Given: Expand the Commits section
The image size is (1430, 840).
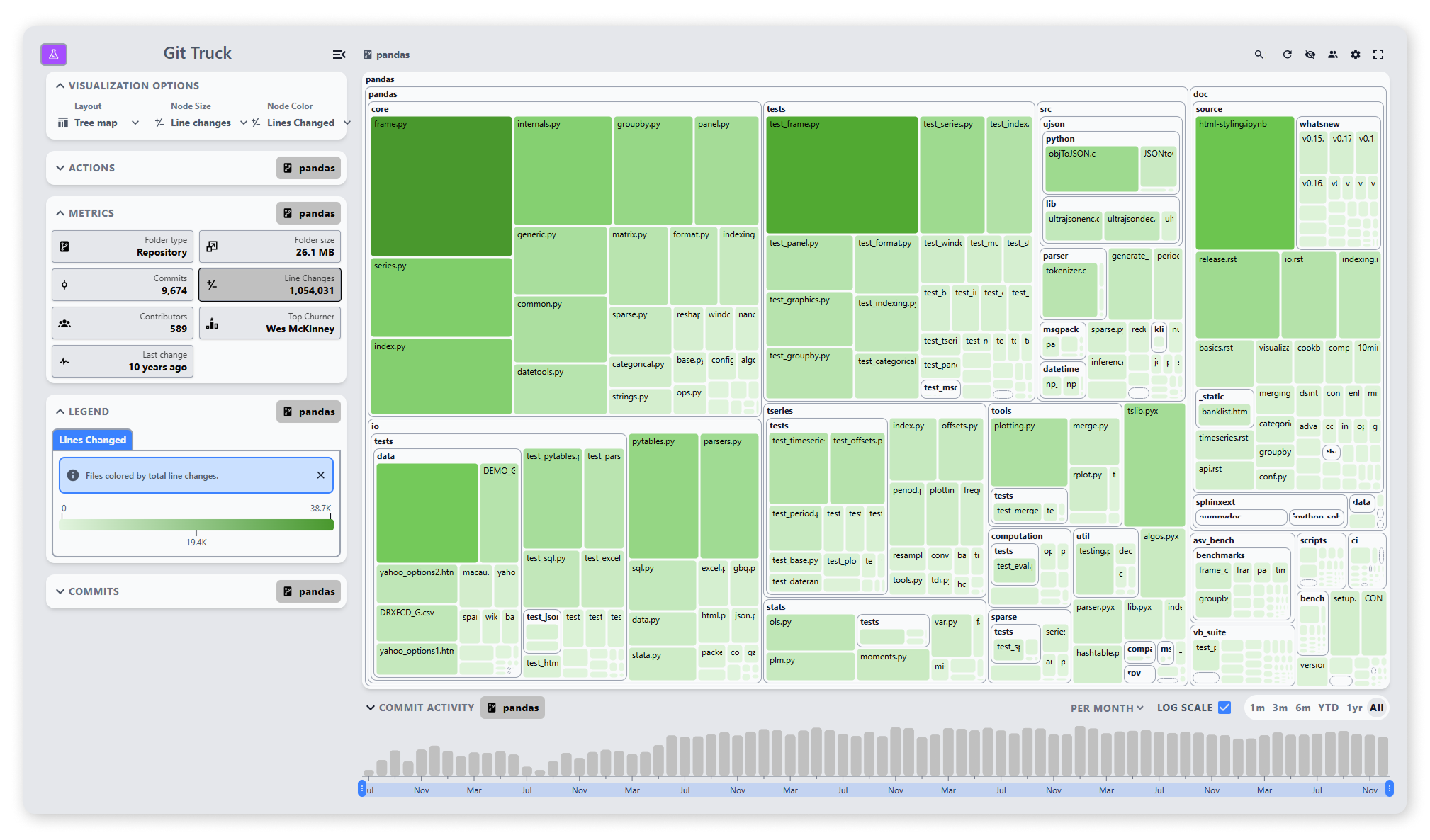Looking at the screenshot, I should tap(88, 591).
